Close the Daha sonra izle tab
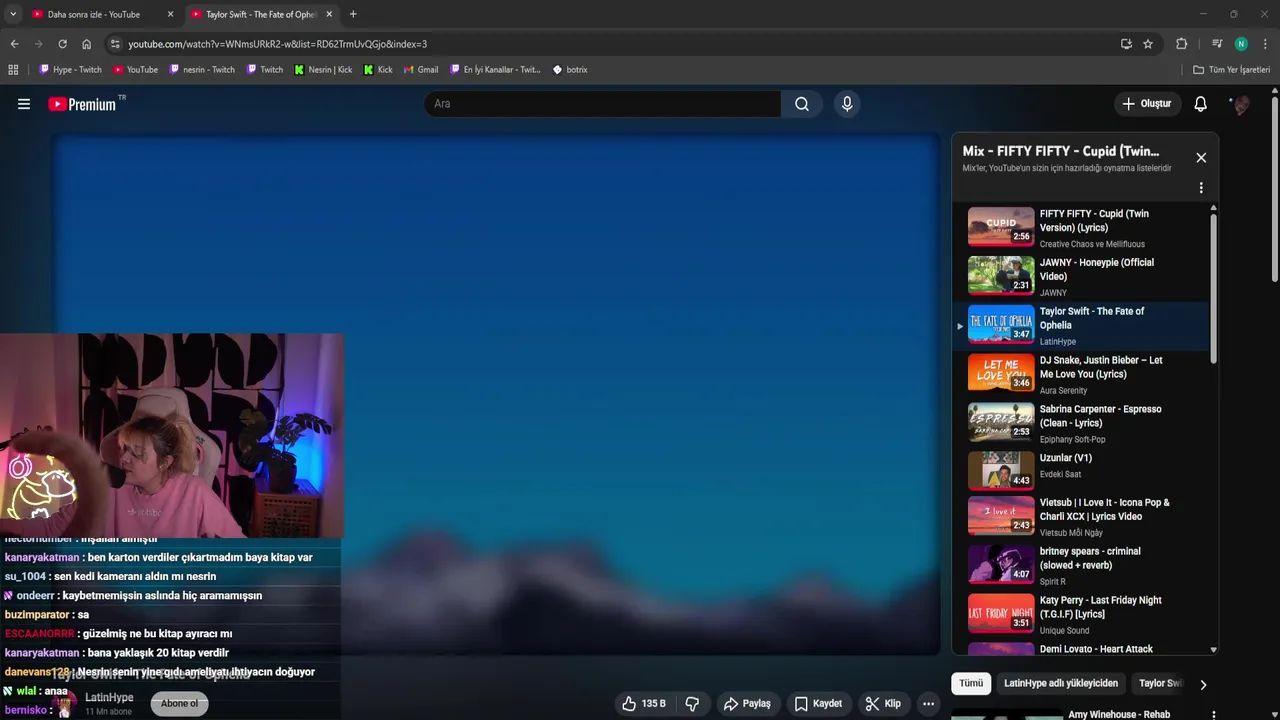 pos(170,14)
